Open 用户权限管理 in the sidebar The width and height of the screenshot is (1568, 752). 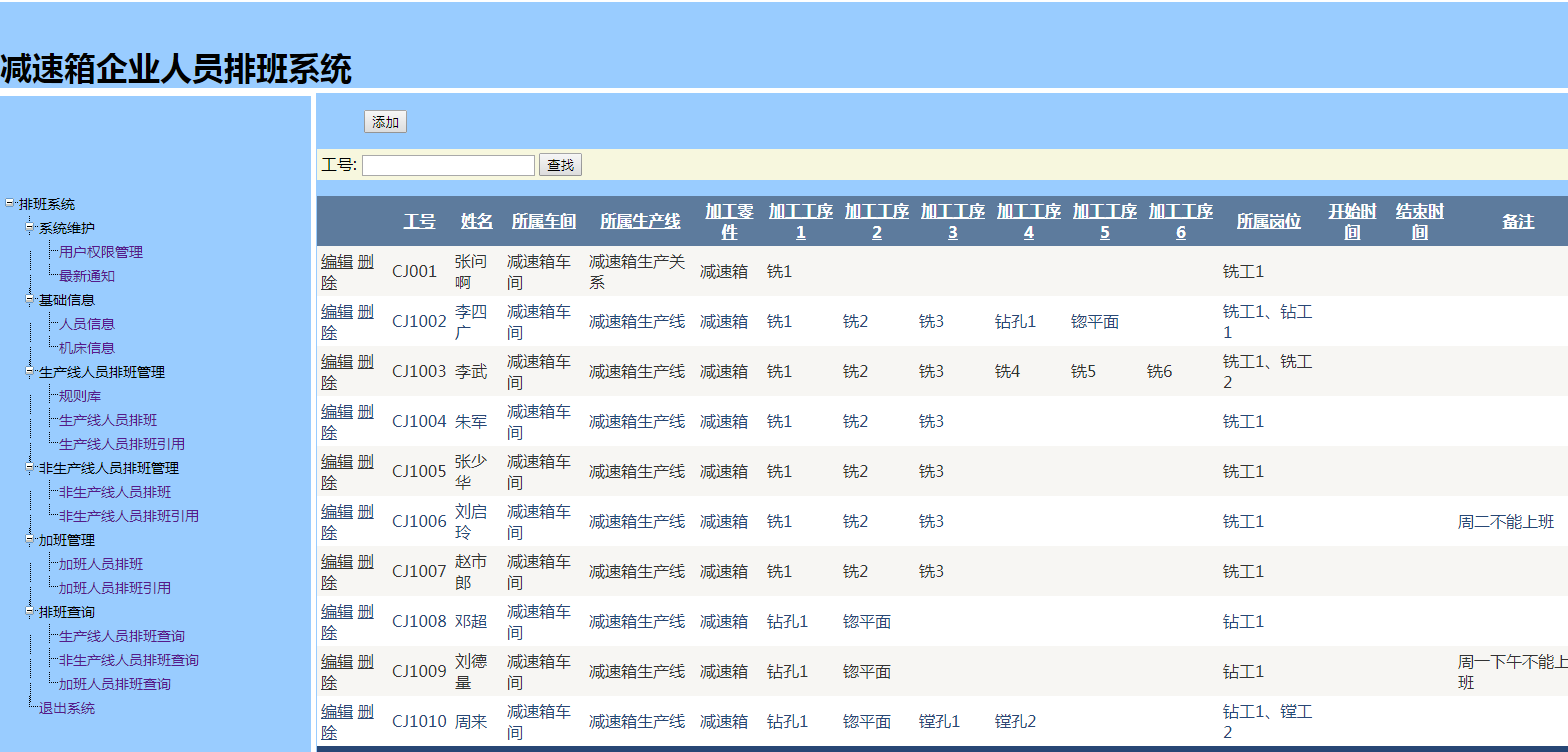(x=100, y=252)
